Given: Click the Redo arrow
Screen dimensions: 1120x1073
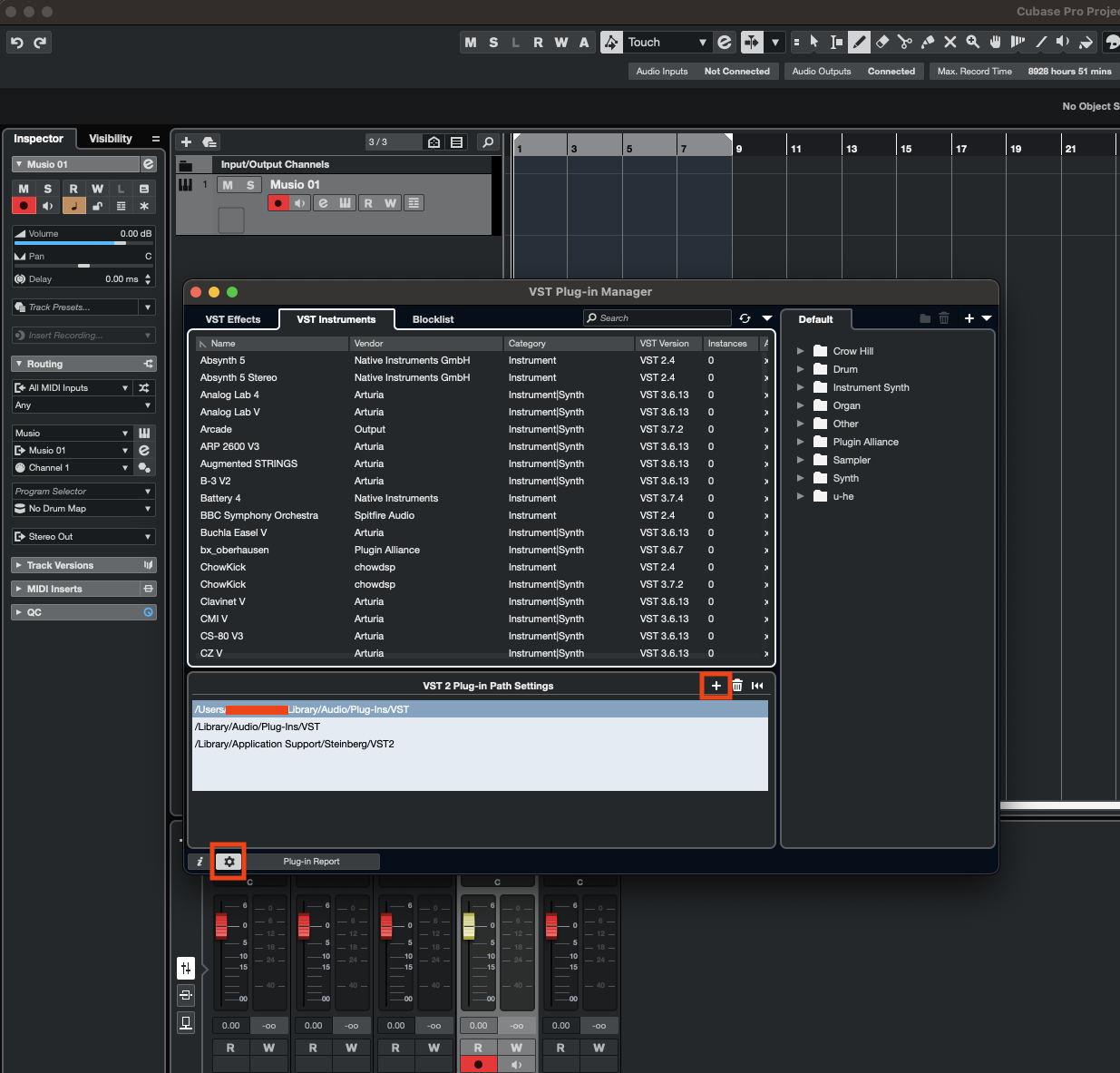Looking at the screenshot, I should pos(40,43).
